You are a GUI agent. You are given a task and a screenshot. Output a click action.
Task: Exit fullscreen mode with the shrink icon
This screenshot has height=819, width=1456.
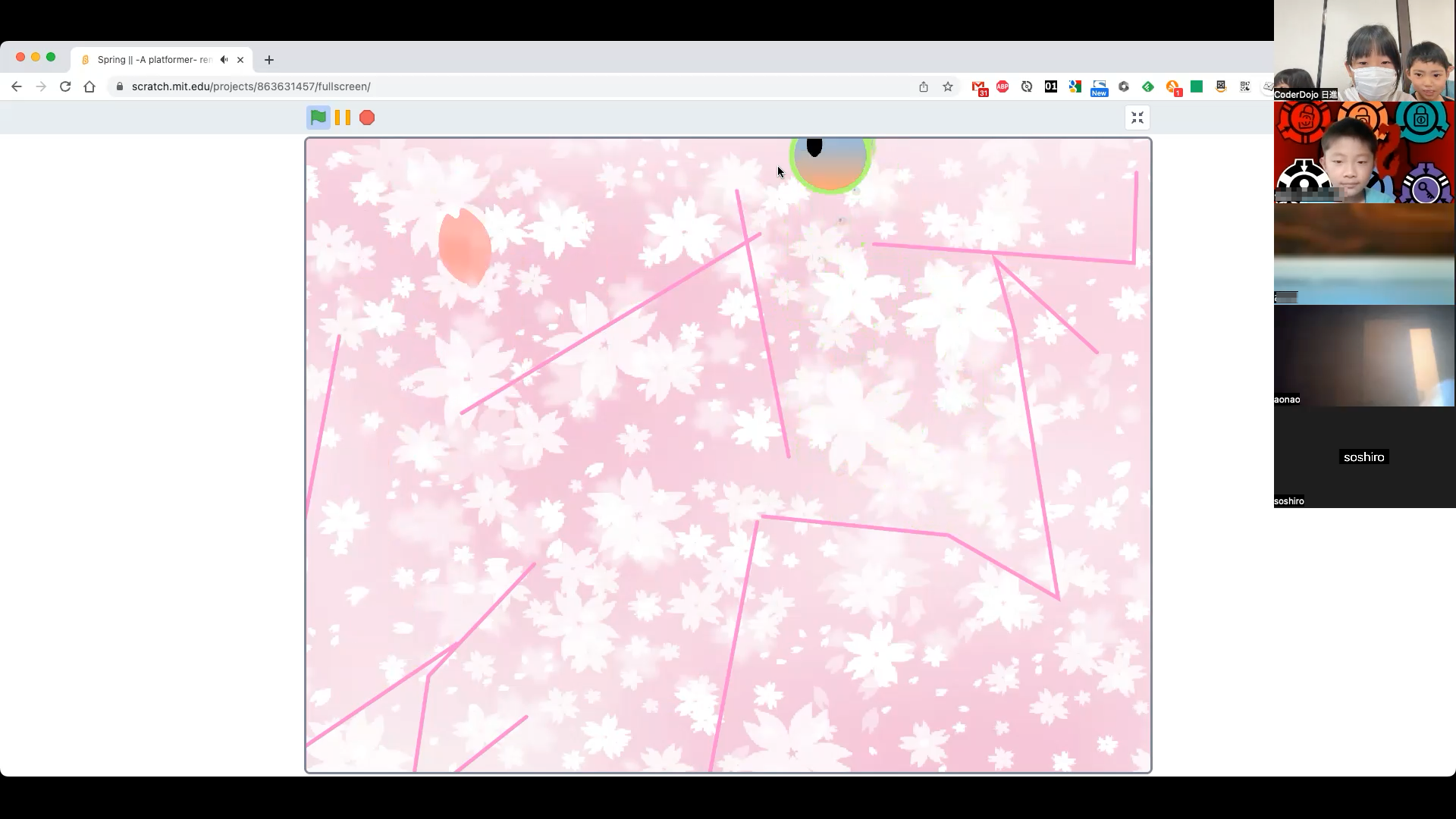(x=1137, y=118)
